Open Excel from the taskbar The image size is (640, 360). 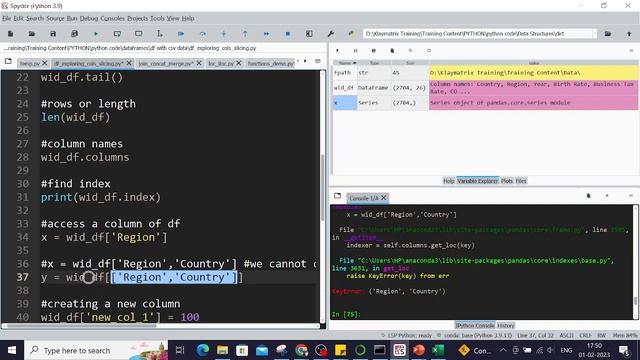point(438,350)
